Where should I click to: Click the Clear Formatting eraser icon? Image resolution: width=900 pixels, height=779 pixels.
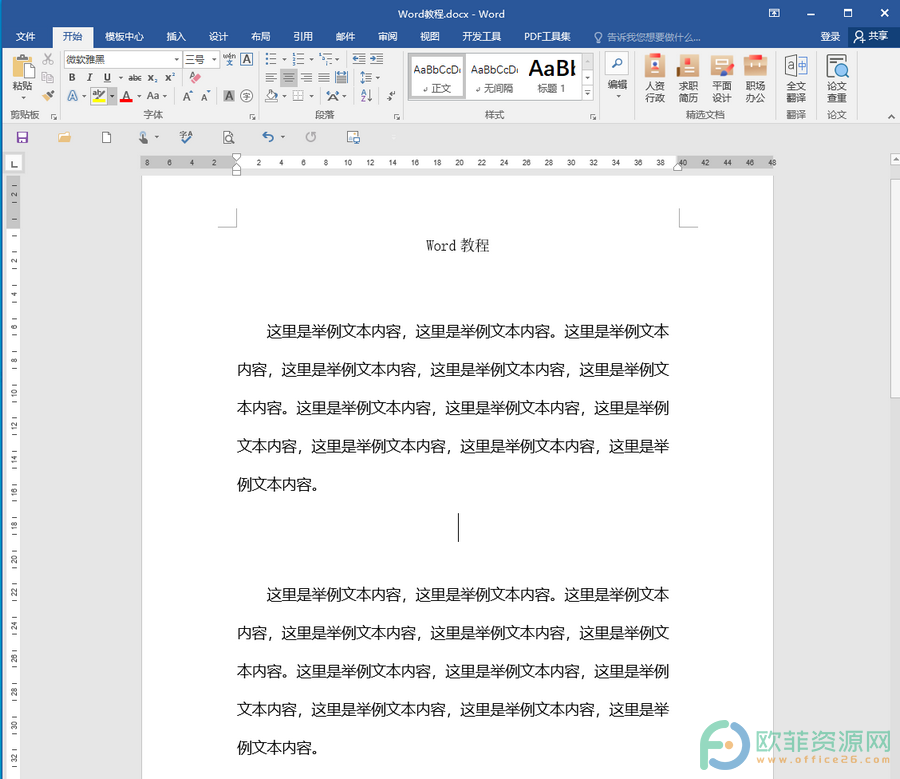click(195, 77)
